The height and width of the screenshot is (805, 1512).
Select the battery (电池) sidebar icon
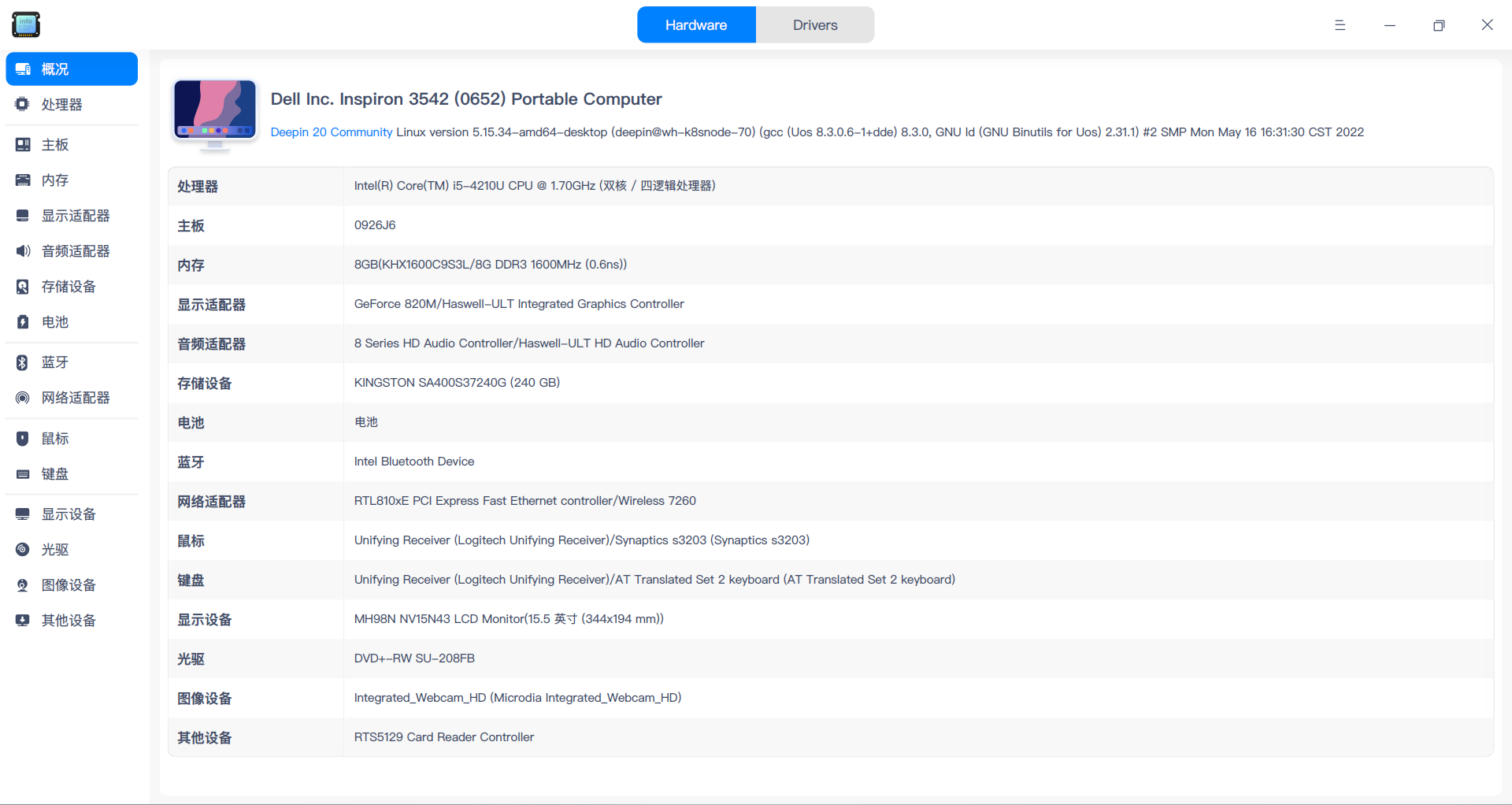[23, 322]
